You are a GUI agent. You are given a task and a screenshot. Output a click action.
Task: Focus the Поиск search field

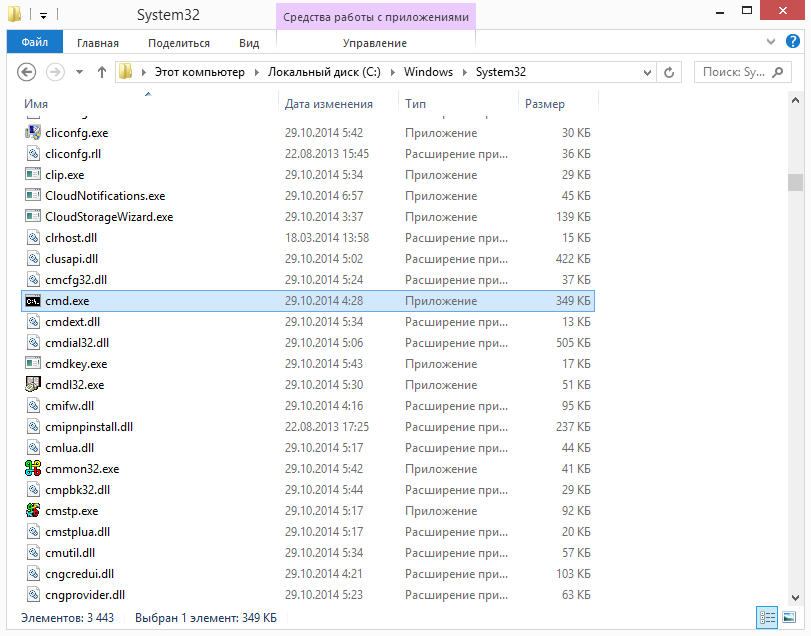point(742,72)
